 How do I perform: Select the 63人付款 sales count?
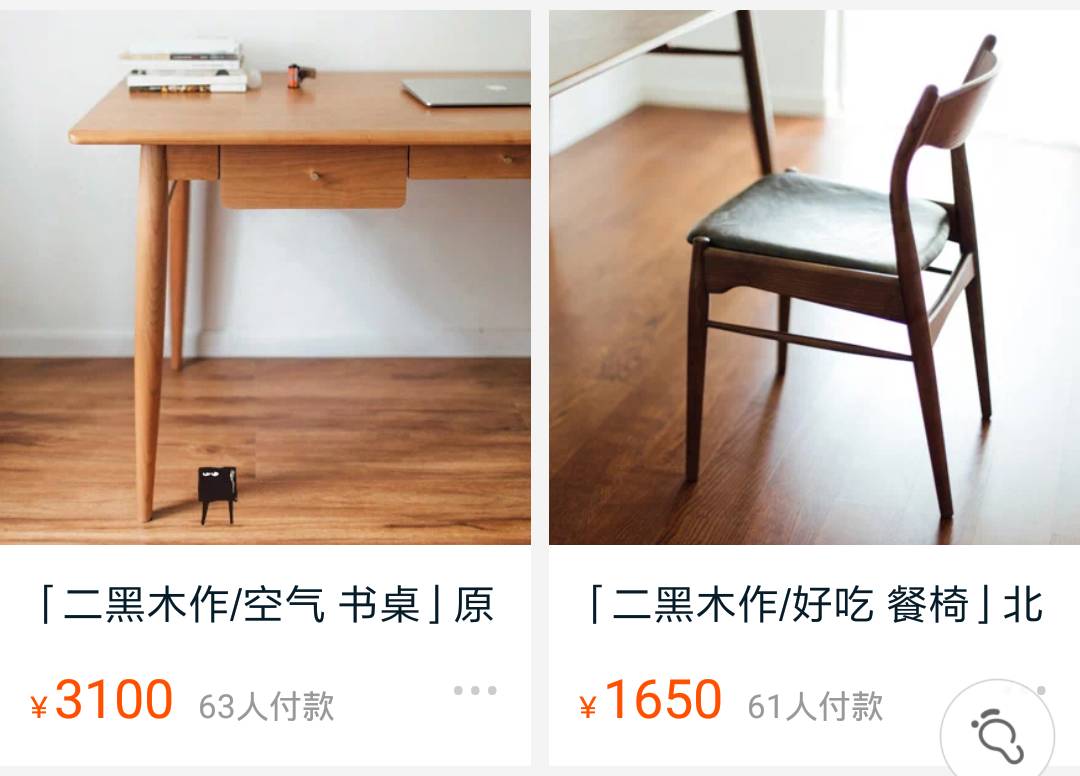coord(267,706)
